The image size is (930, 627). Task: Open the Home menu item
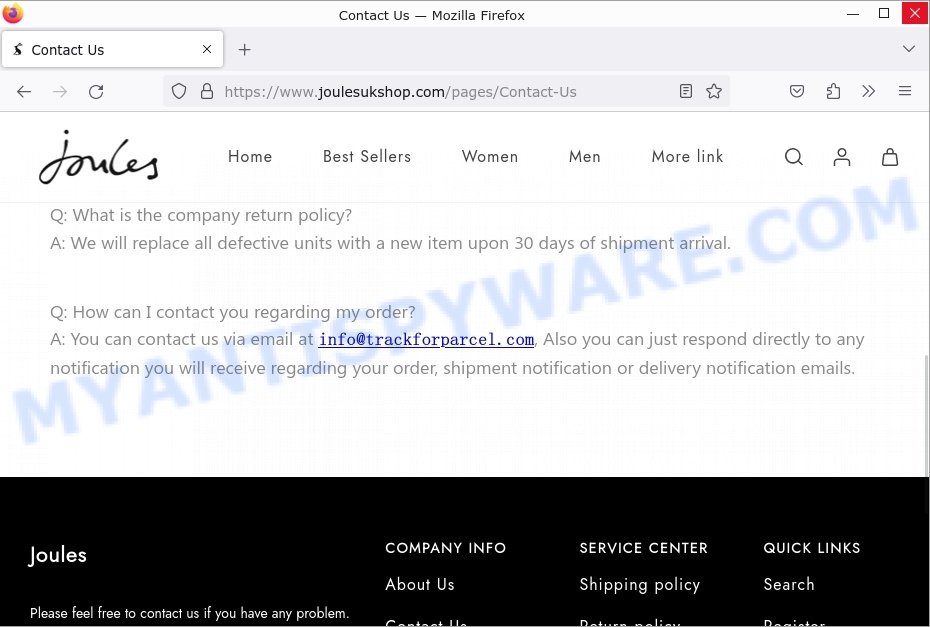[250, 157]
